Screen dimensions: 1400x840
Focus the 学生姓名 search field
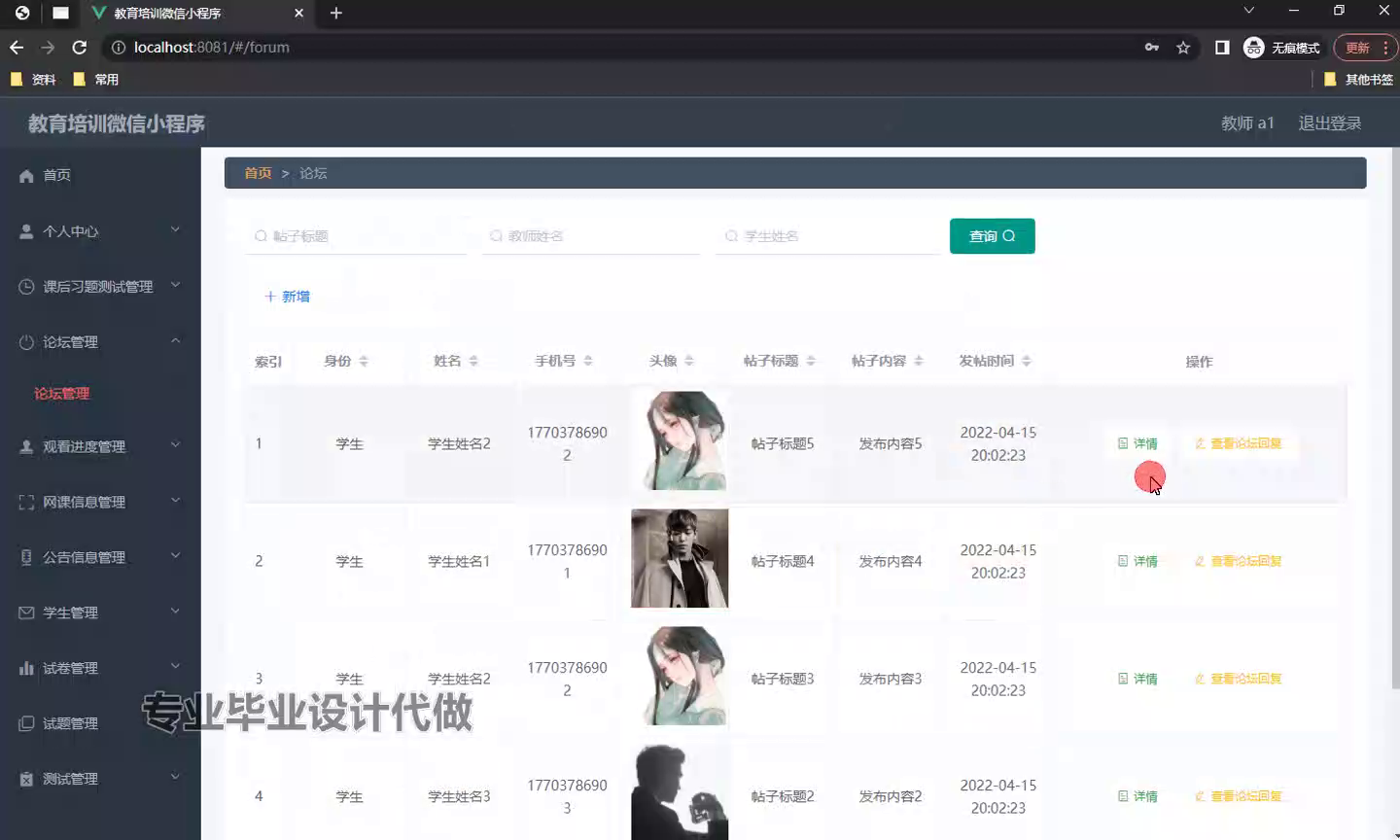(827, 236)
